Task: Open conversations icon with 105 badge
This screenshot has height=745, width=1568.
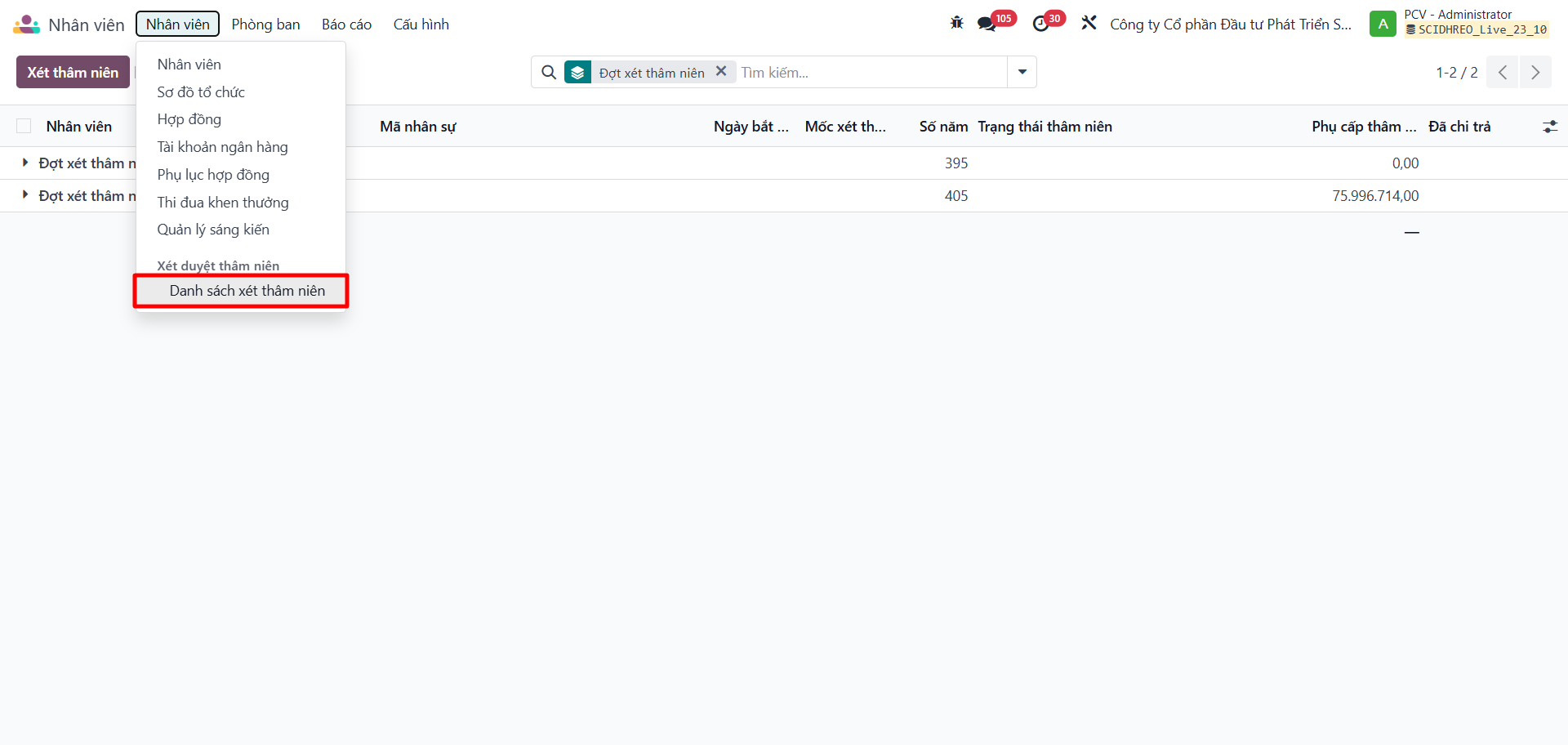Action: tap(987, 24)
